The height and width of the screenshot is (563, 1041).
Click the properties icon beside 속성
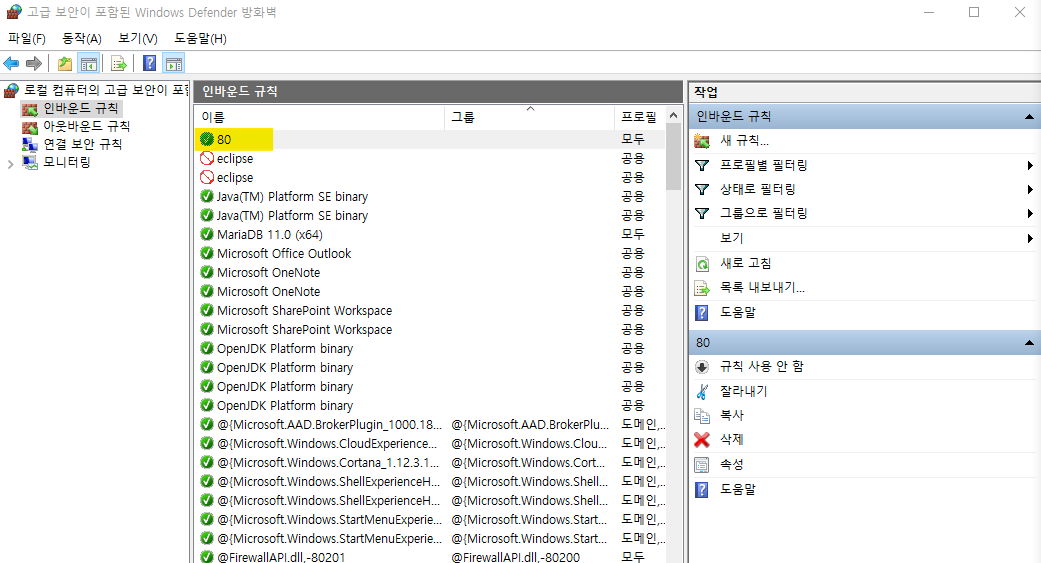[702, 465]
